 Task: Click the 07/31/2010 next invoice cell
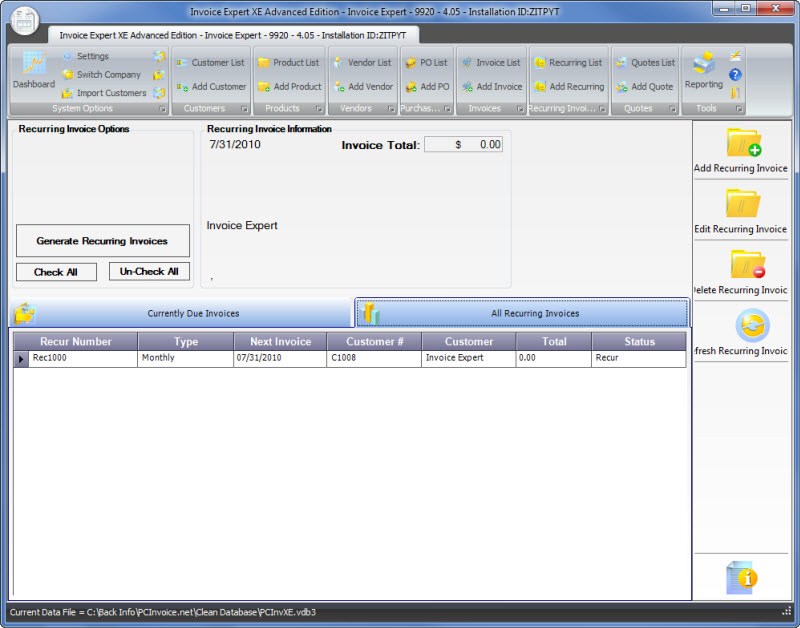click(280, 359)
